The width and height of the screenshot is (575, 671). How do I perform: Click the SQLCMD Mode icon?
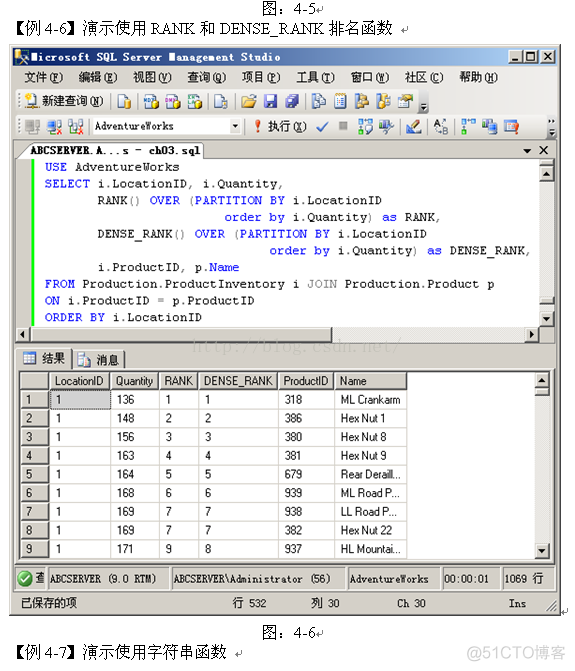(511, 127)
